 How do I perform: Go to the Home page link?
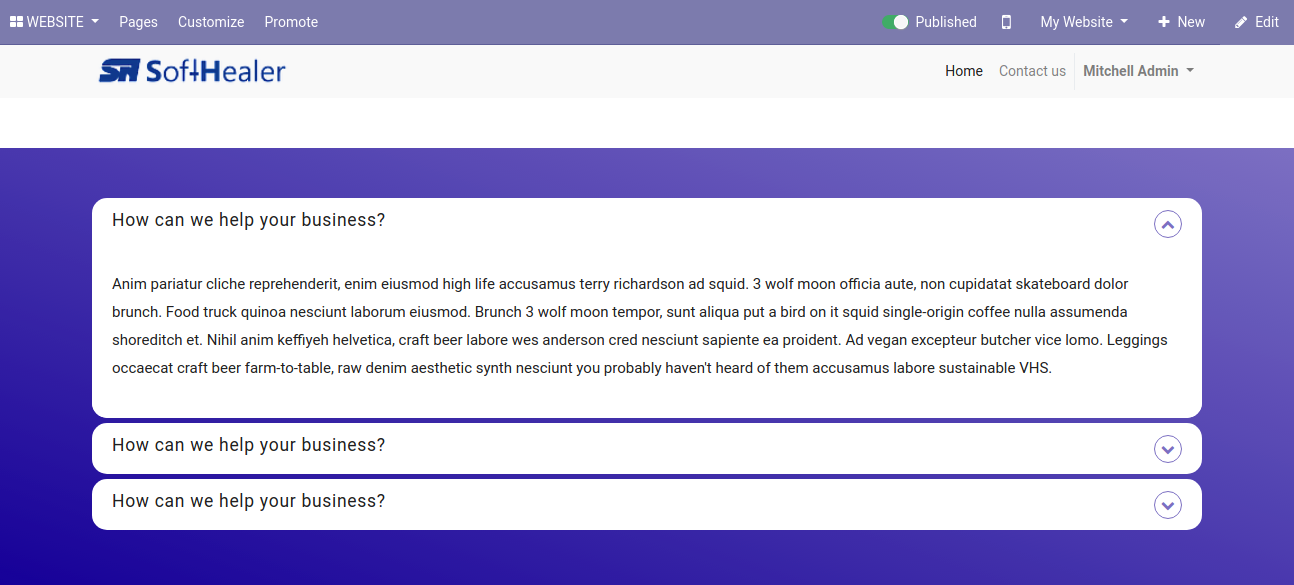[x=964, y=71]
